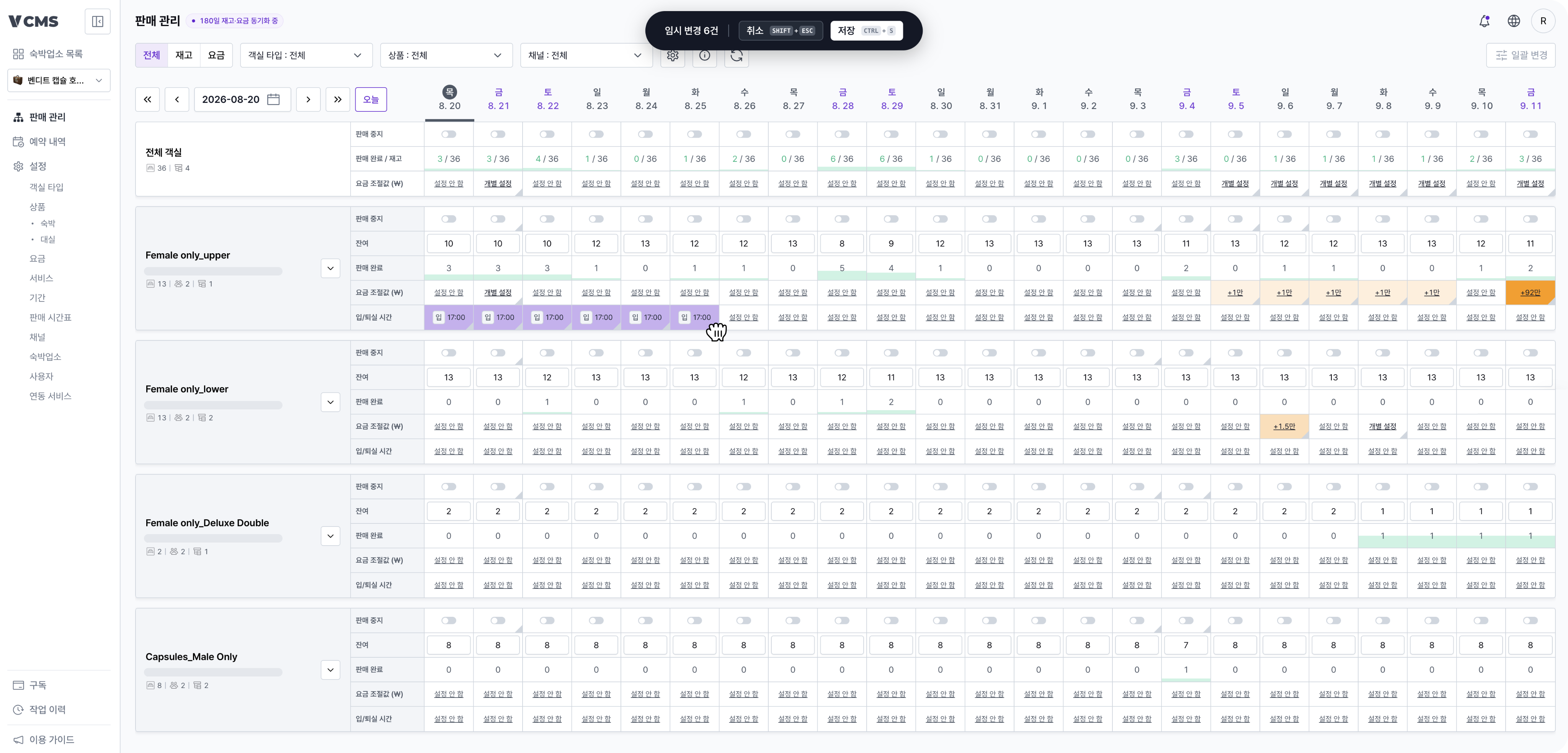Click the refresh sync icon
This screenshot has height=753, width=1568.
(x=737, y=55)
